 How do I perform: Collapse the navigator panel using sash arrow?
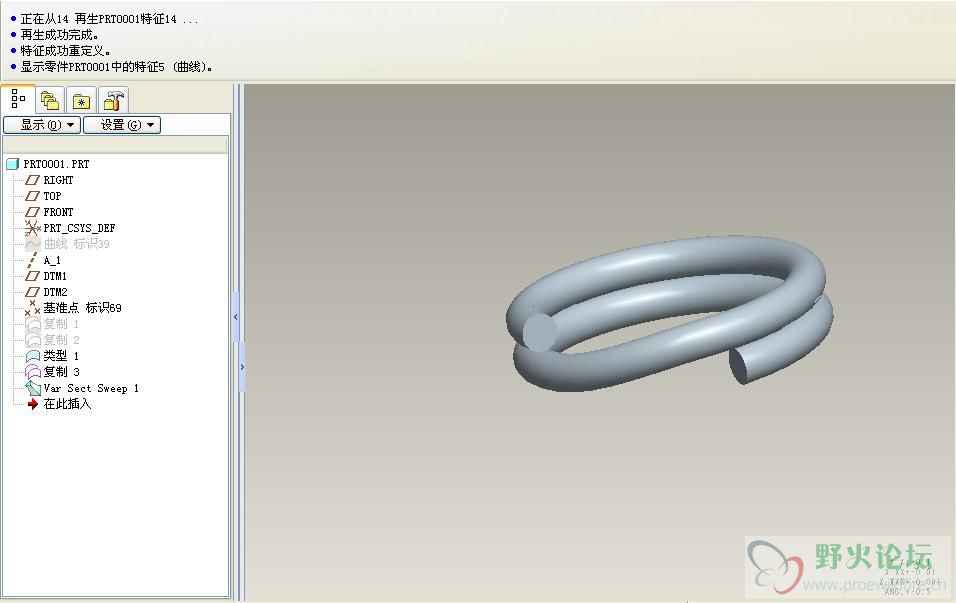pyautogui.click(x=235, y=317)
